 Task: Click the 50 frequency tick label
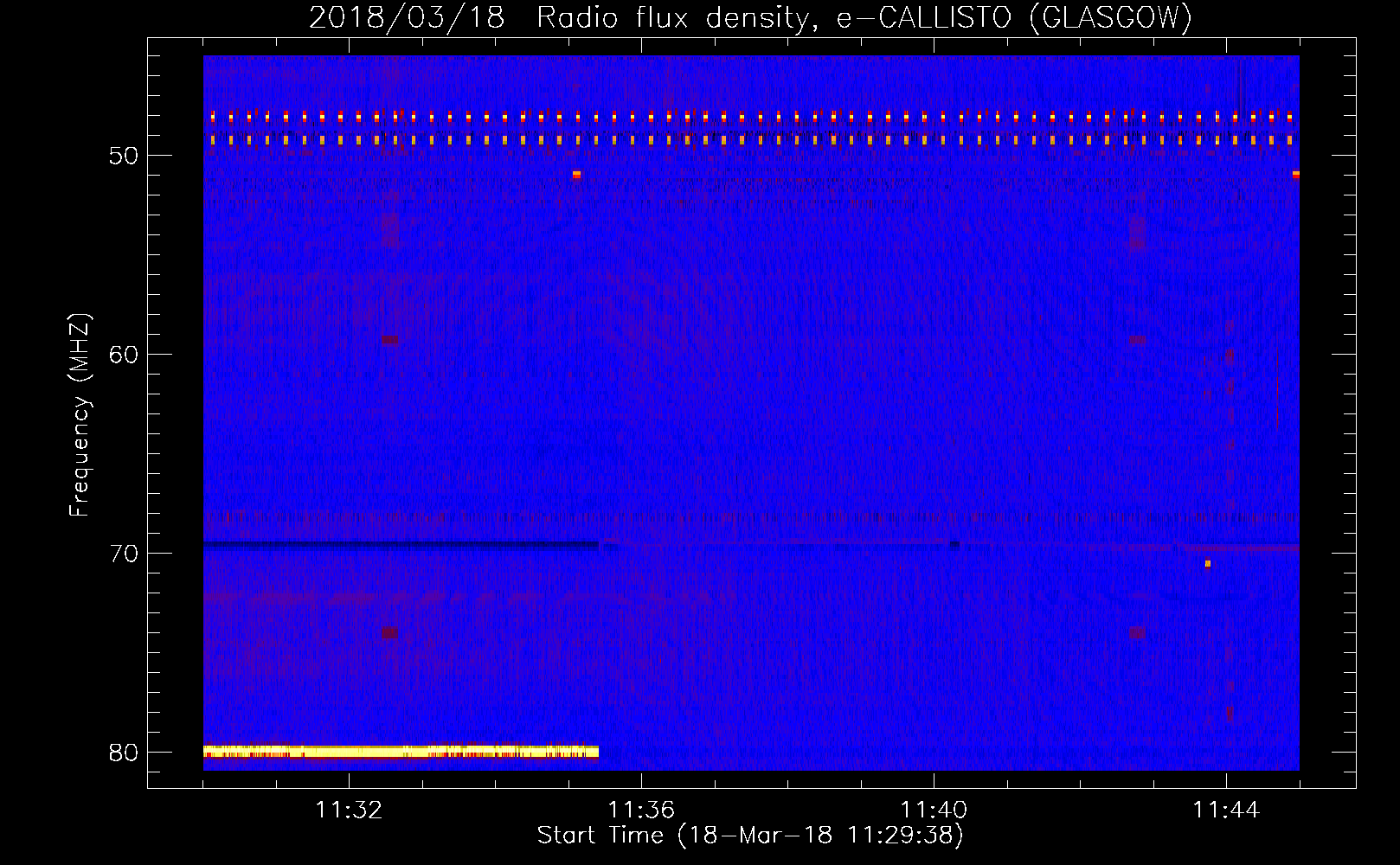(124, 156)
